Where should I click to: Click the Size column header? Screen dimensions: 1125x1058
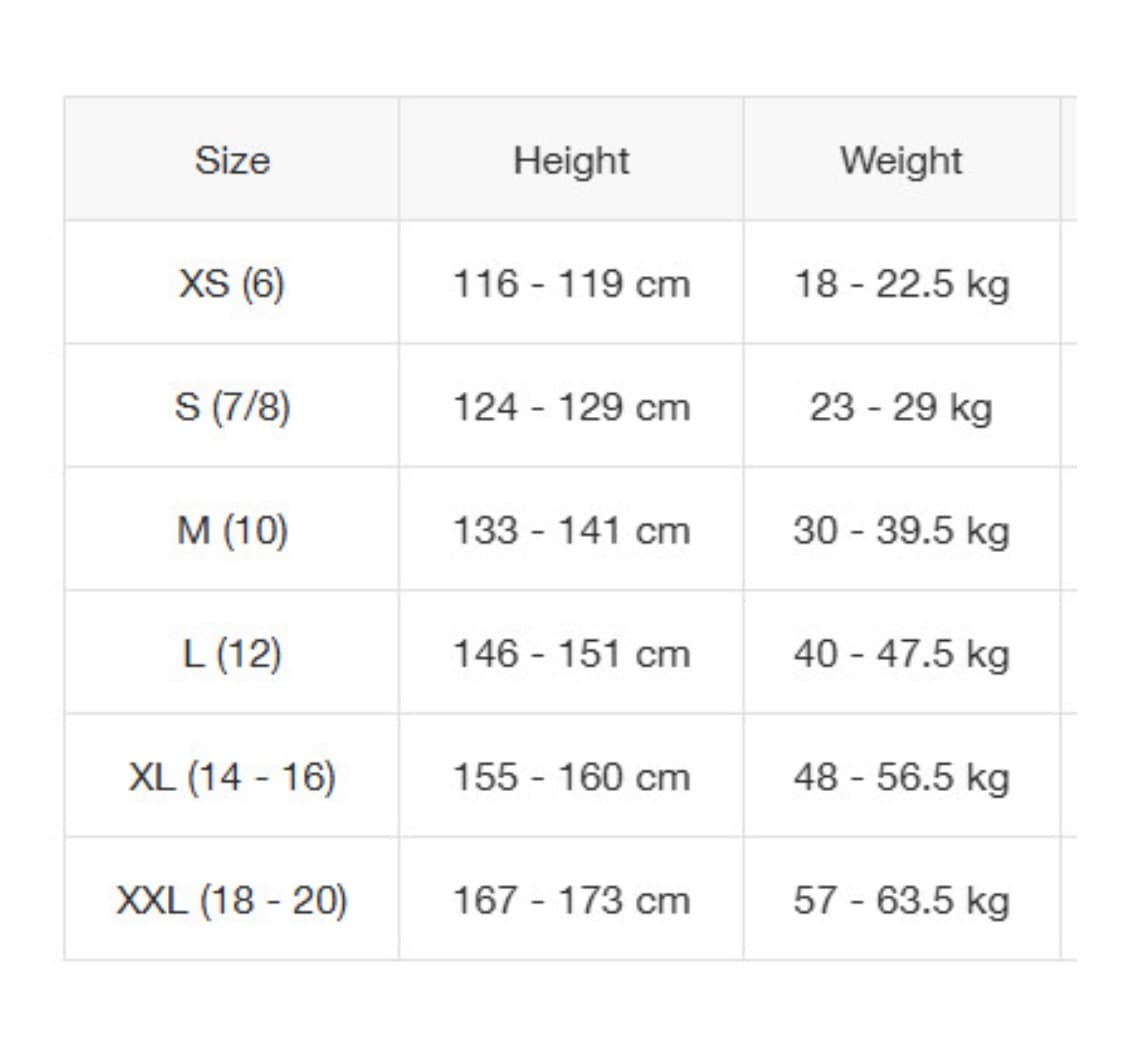[x=232, y=160]
